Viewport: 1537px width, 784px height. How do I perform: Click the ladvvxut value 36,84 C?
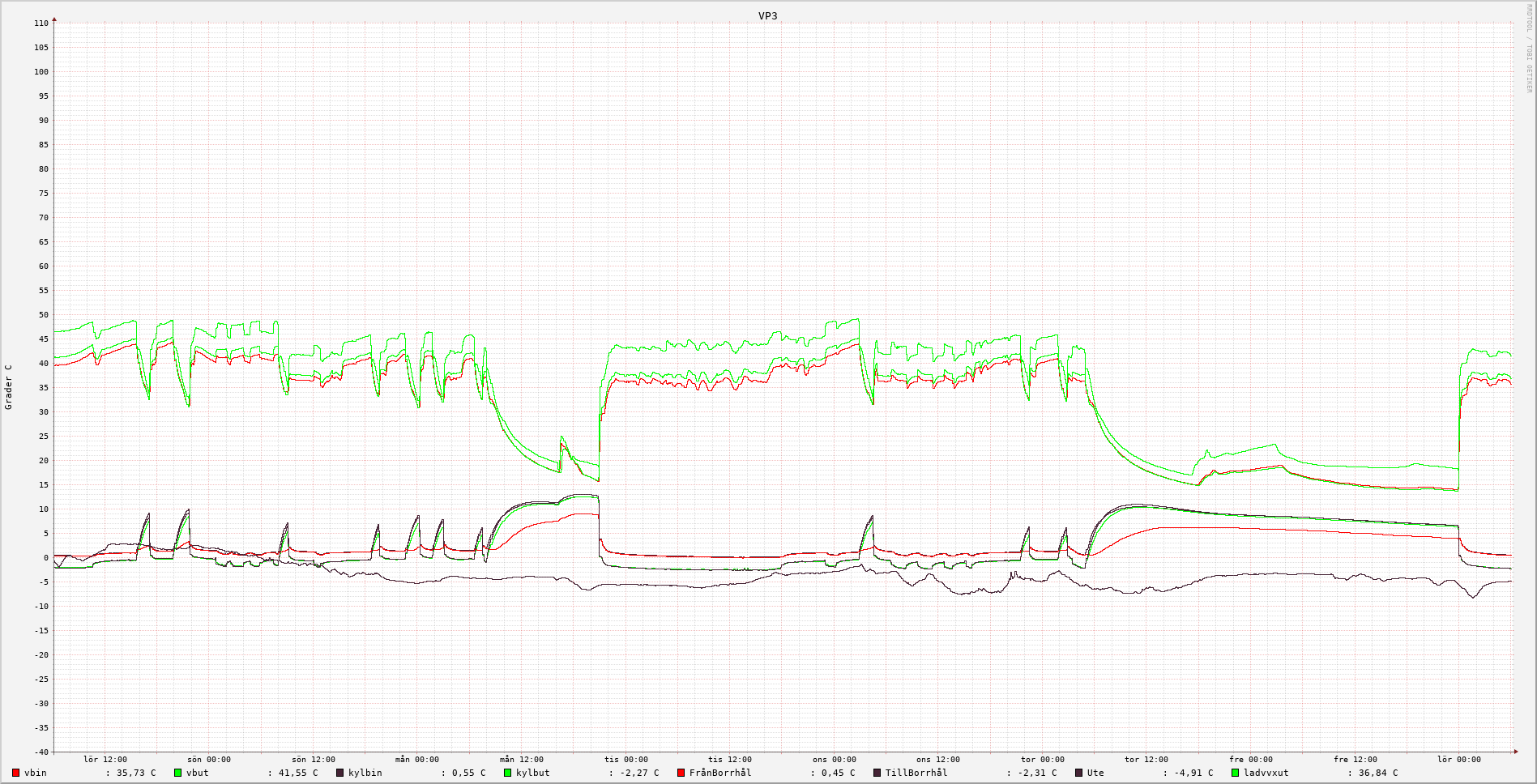(1377, 773)
